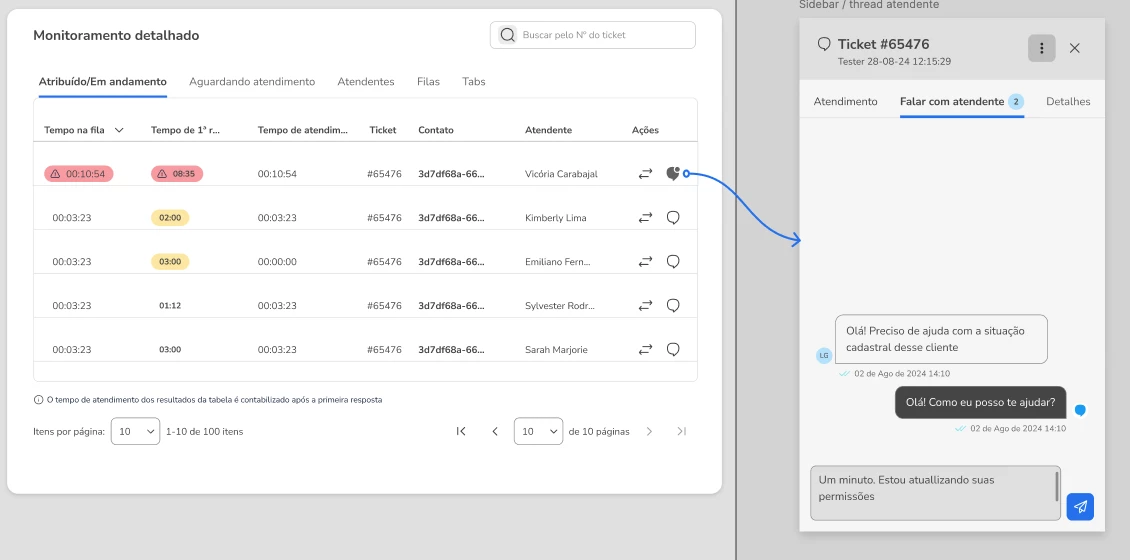1130x560 pixels.
Task: Click the previous page arrow
Action: point(495,431)
